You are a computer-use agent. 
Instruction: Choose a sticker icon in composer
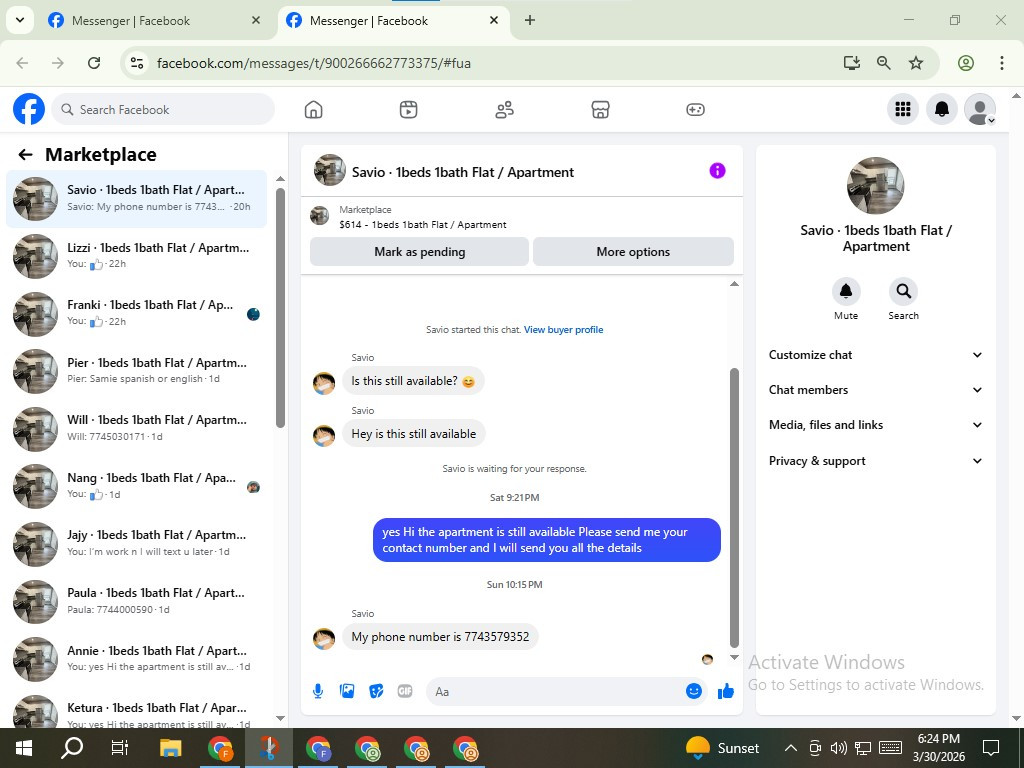point(376,691)
